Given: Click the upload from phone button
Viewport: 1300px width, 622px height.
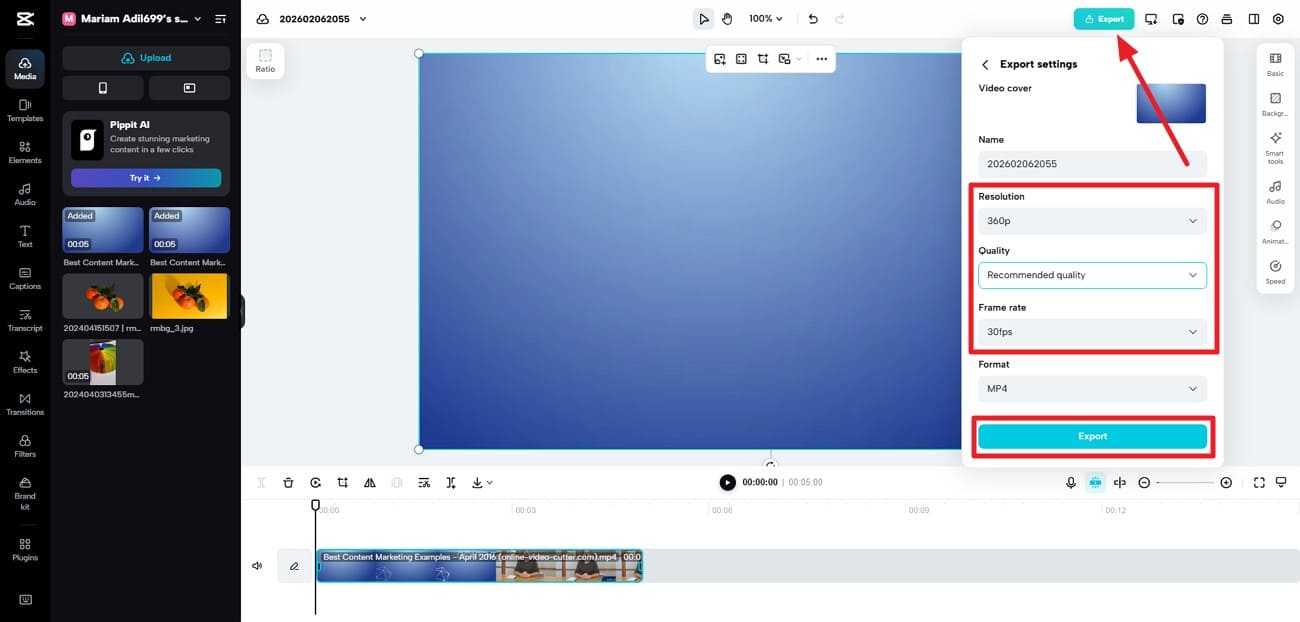Looking at the screenshot, I should [x=103, y=88].
